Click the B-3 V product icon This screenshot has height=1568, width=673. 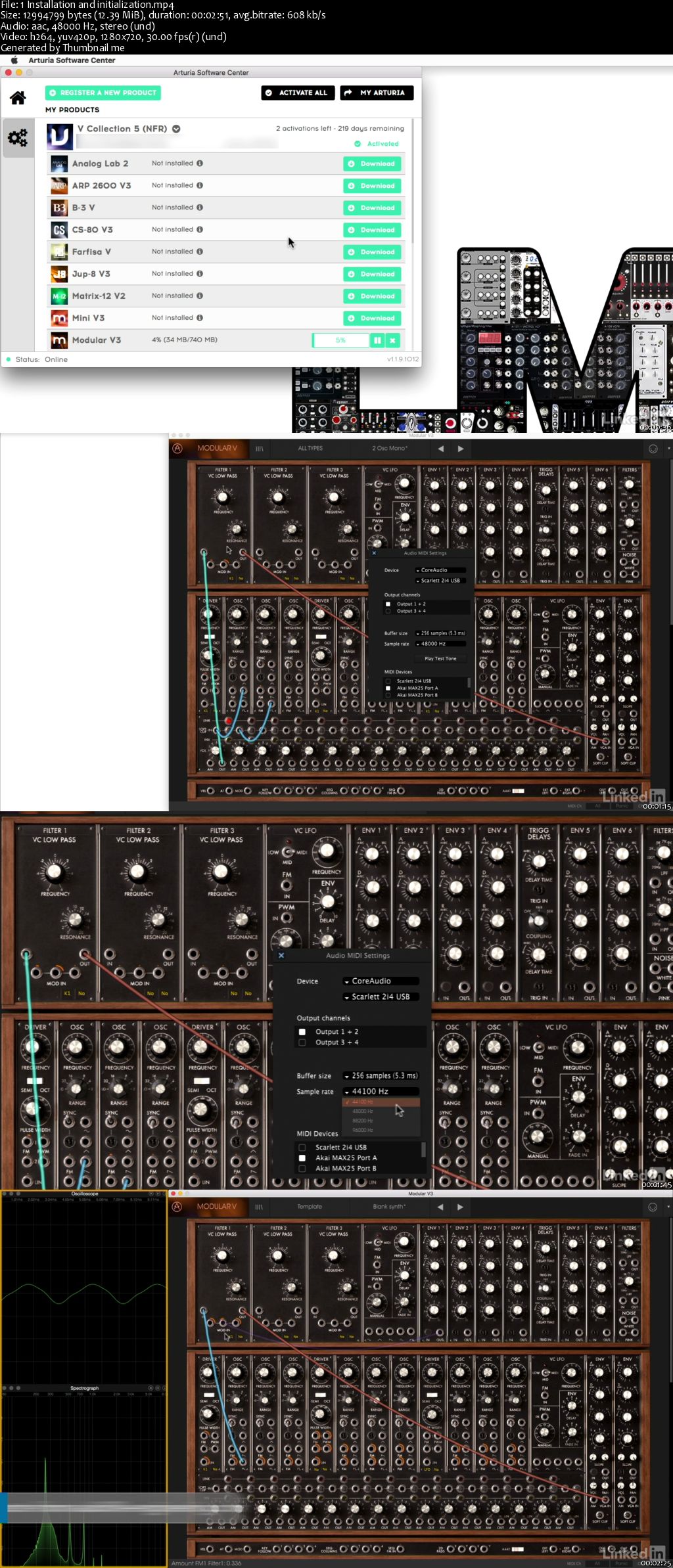click(59, 208)
